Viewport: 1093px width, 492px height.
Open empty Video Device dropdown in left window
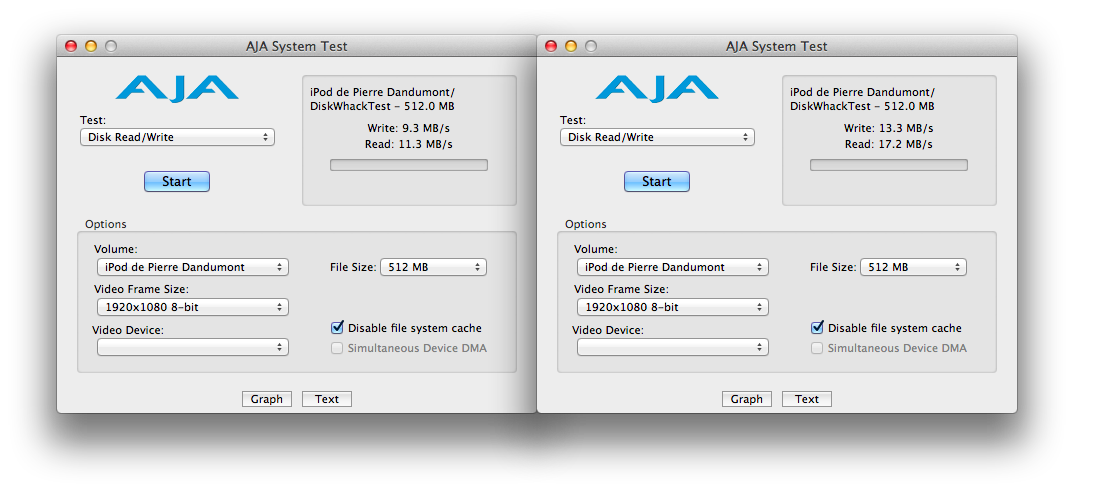click(x=192, y=347)
